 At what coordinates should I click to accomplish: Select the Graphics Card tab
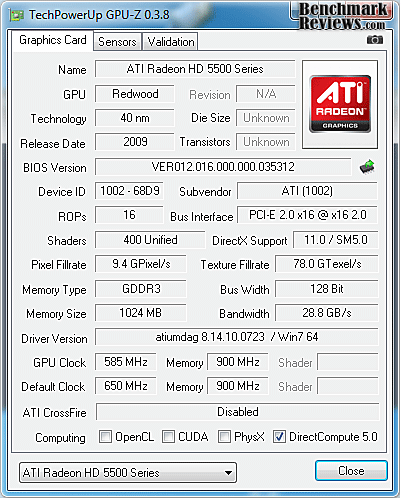[53, 40]
